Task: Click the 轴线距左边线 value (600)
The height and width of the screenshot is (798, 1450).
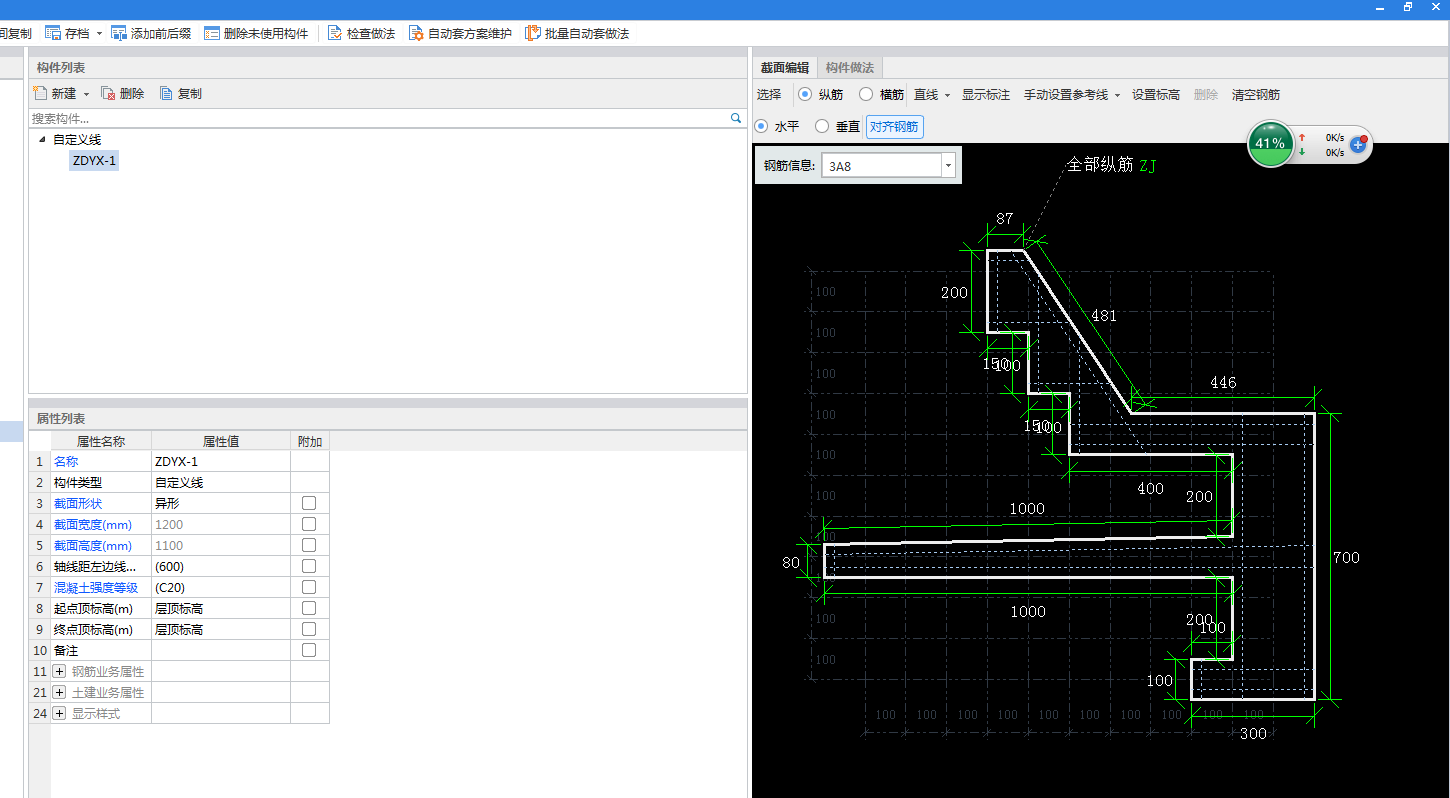Action: [220, 567]
